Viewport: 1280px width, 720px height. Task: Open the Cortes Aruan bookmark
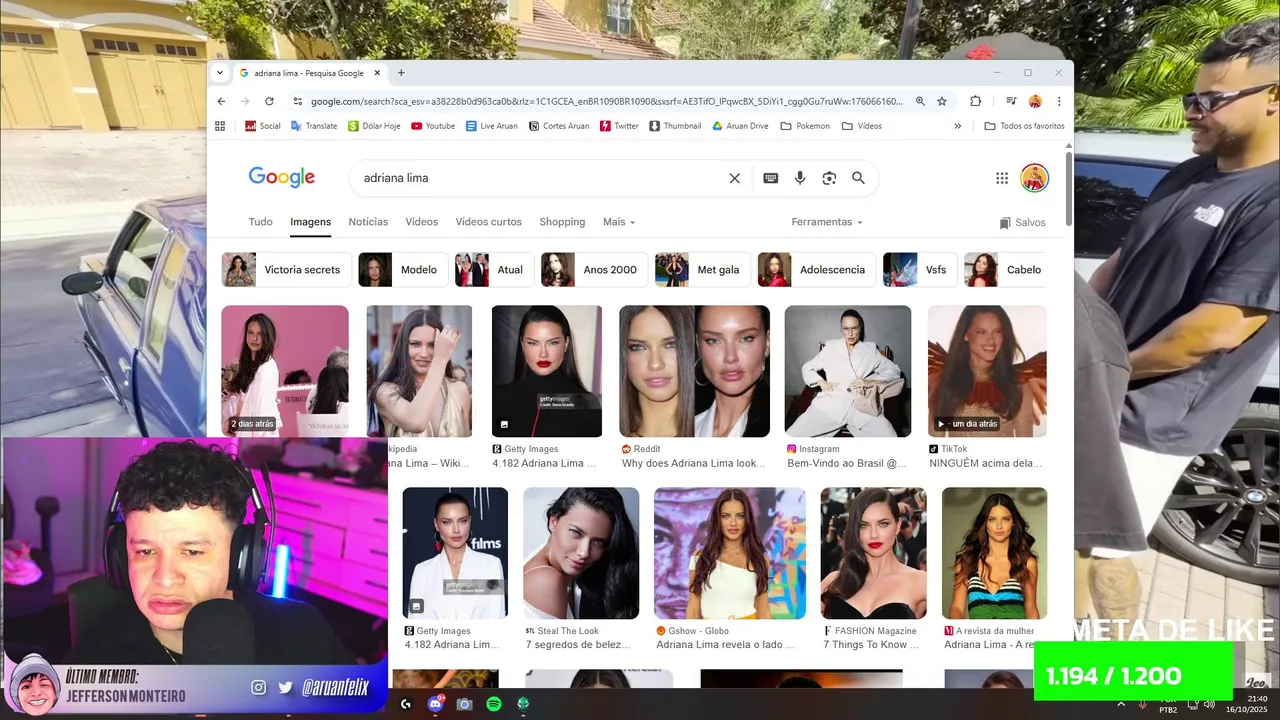tap(559, 126)
